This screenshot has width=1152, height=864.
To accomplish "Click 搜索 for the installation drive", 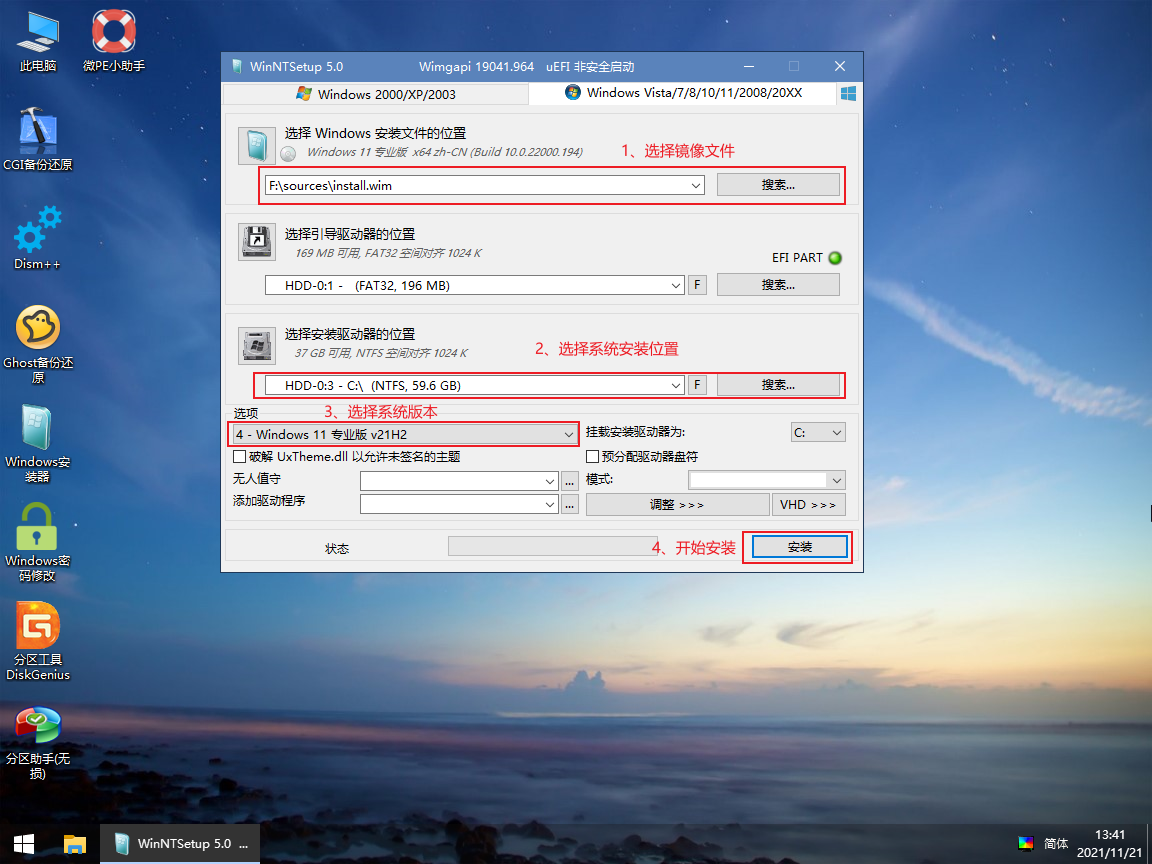I will click(778, 384).
